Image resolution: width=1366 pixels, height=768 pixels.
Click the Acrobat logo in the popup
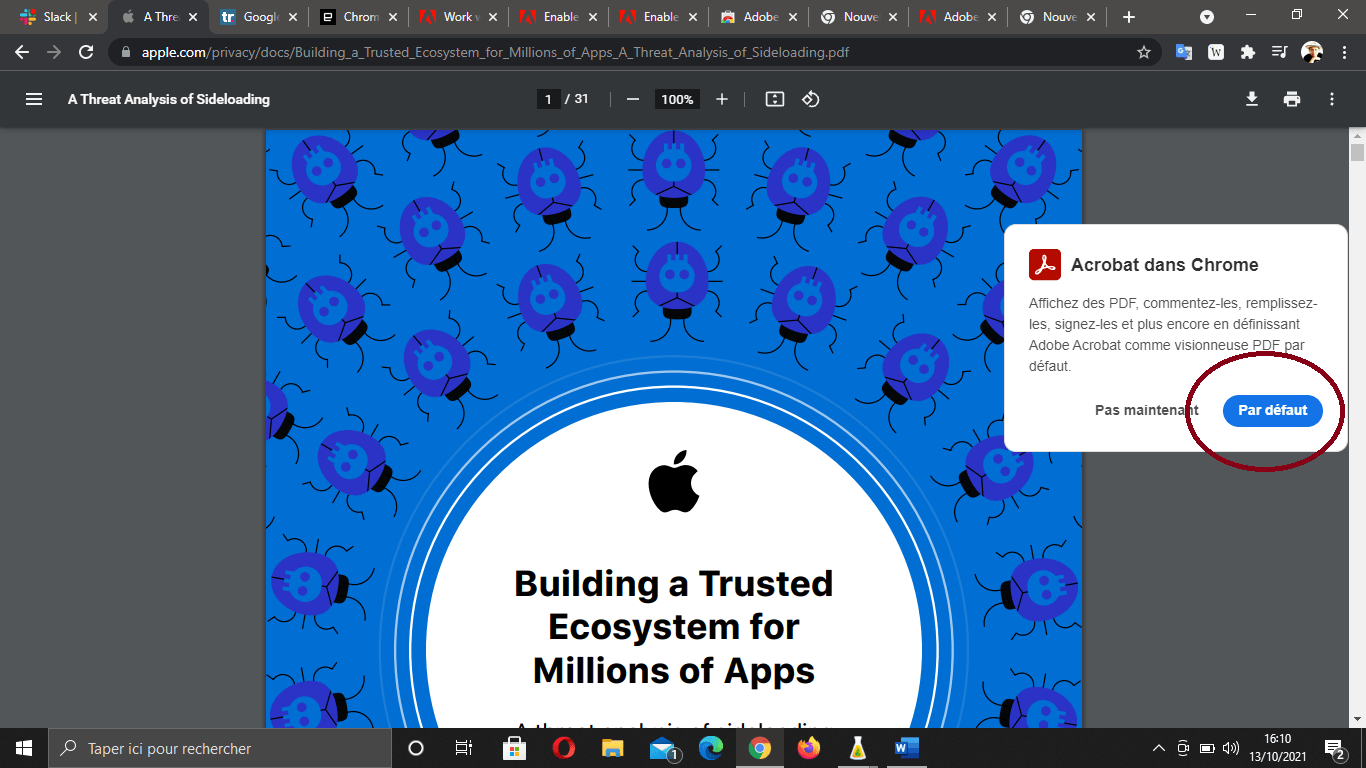pyautogui.click(x=1045, y=265)
